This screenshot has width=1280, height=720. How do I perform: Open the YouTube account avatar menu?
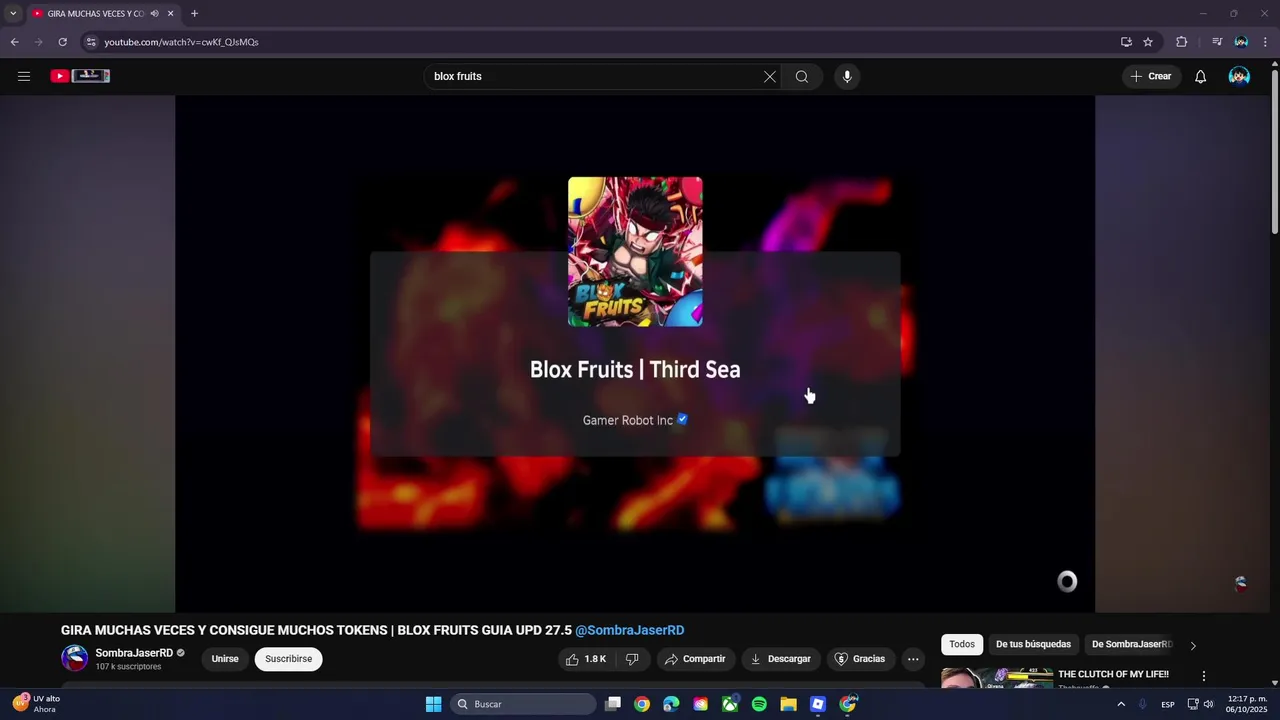click(1239, 76)
